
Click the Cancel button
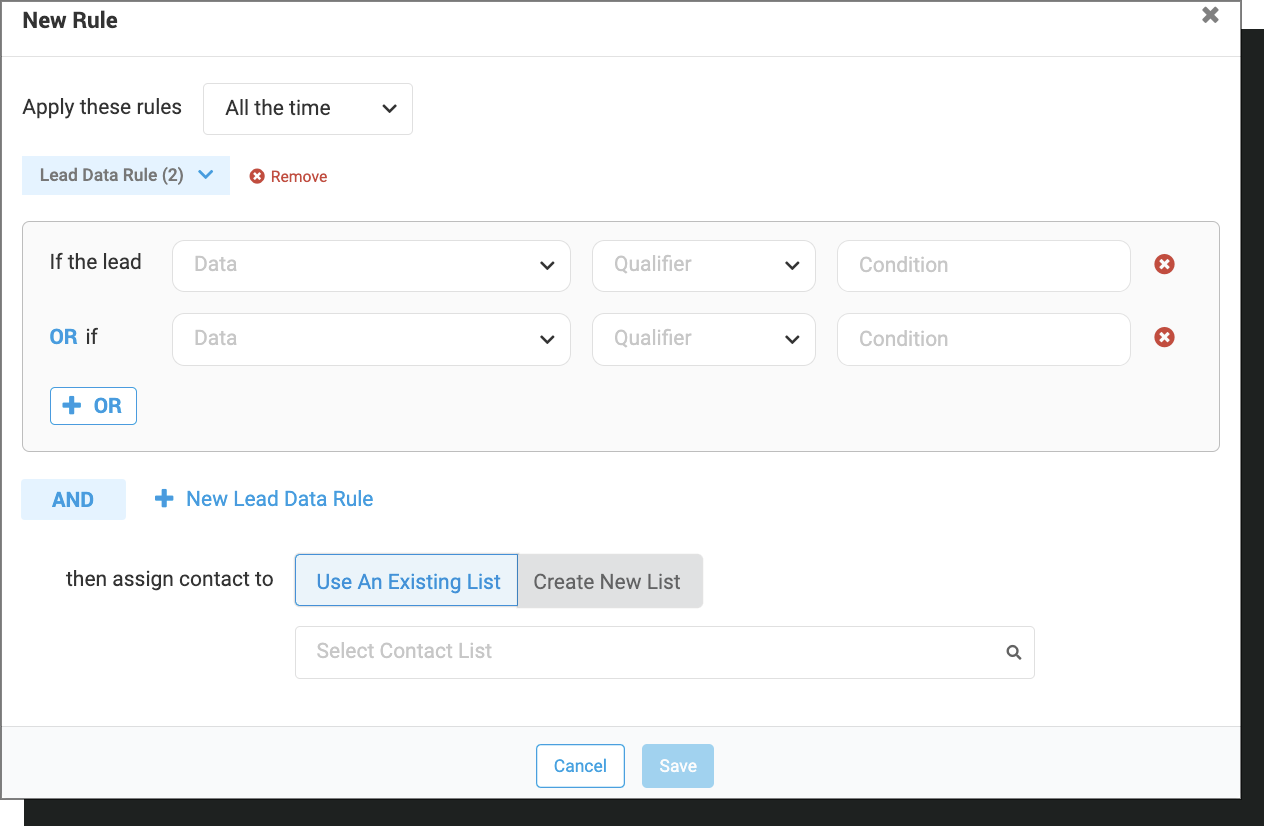tap(580, 766)
